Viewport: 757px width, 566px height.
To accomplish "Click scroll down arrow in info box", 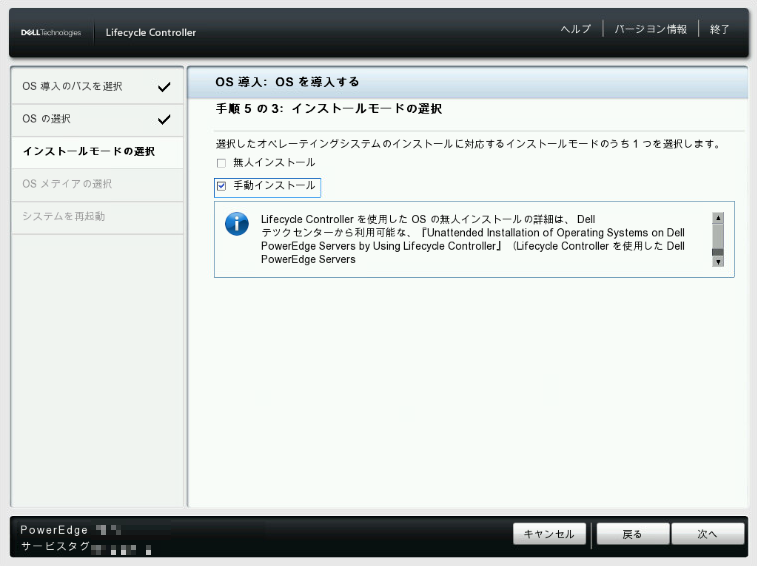I will (718, 262).
